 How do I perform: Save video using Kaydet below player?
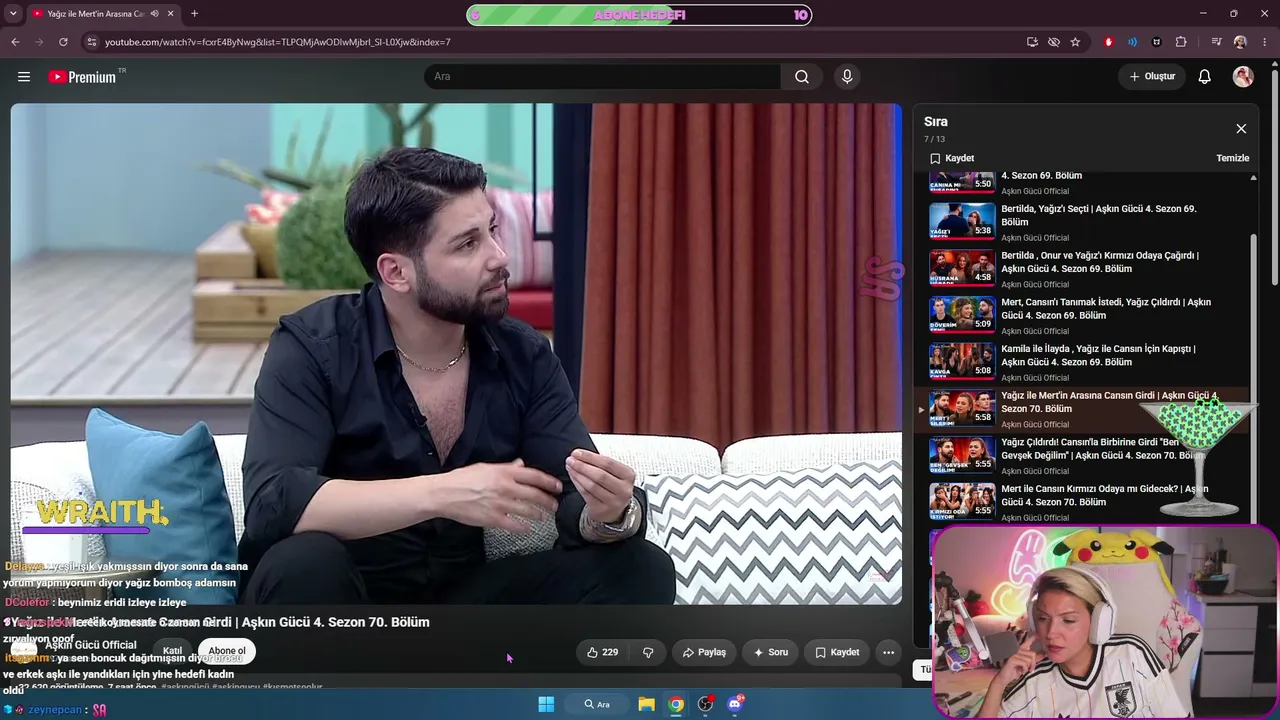[x=837, y=652]
